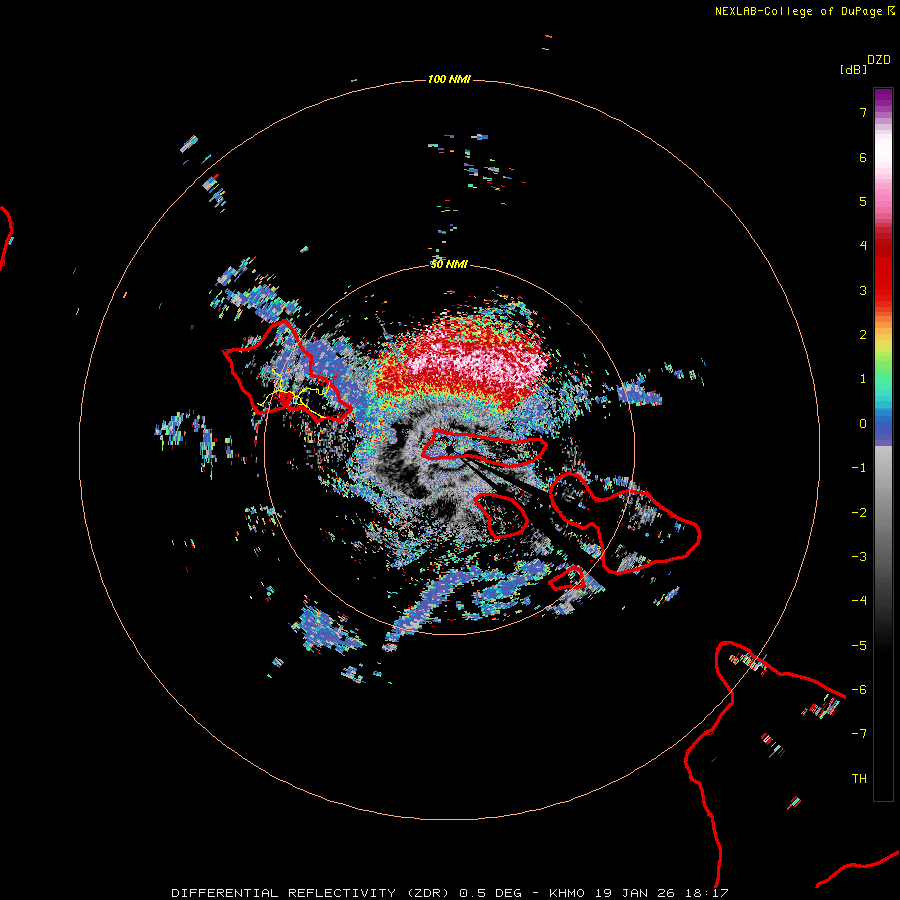Click the 4 dB tick label on the color scale
900x900 pixels.
(863, 246)
